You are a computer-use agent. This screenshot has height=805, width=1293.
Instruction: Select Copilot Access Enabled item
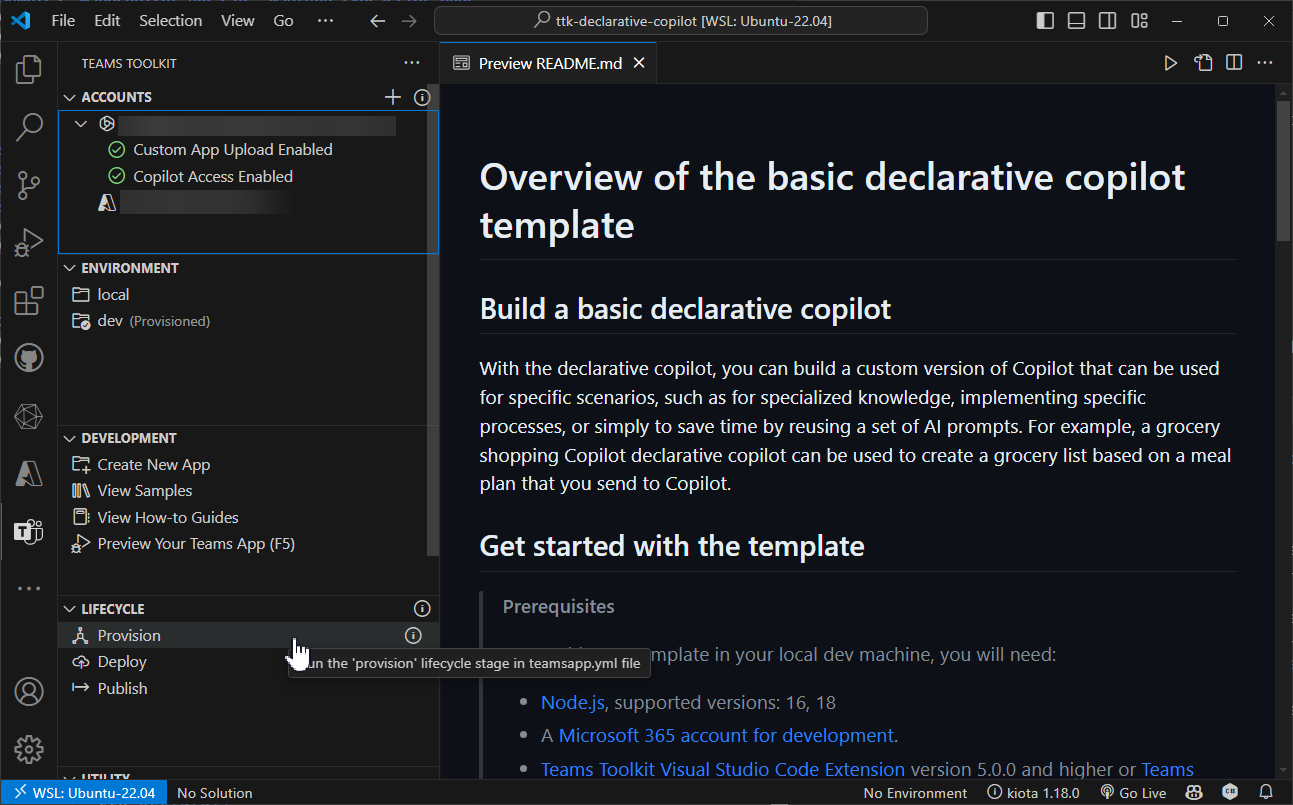(x=248, y=177)
